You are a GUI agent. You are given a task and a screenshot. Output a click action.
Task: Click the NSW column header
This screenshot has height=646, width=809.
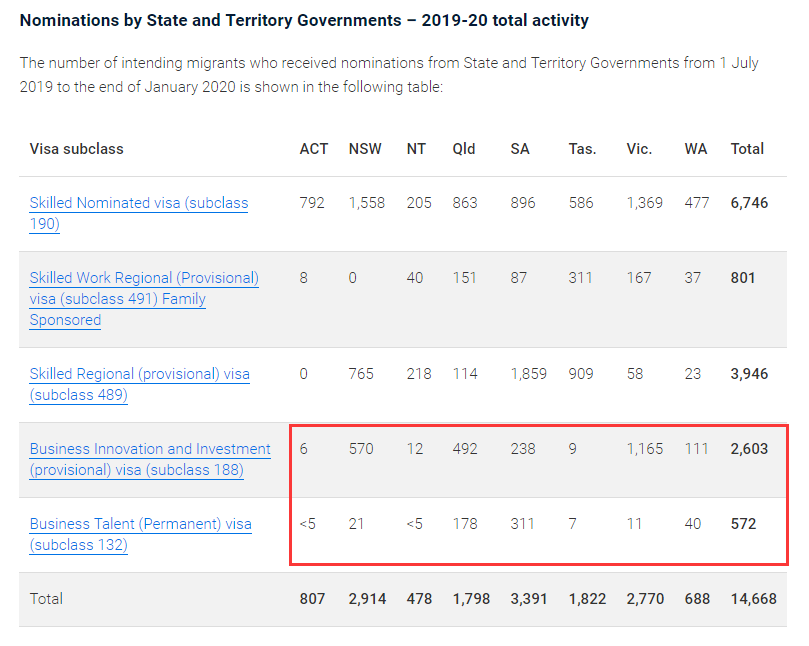pos(364,149)
